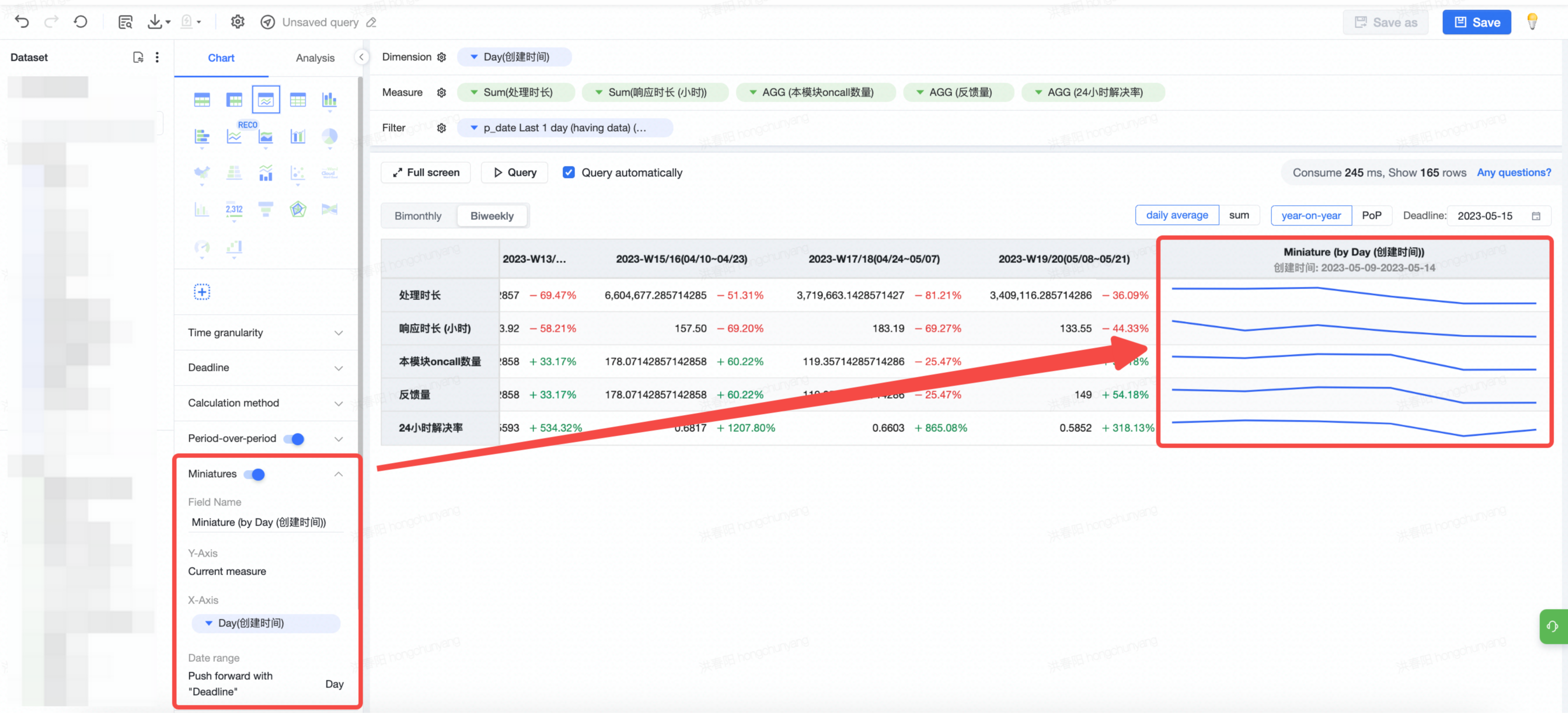Click the Save as button
Viewport: 1568px width, 713px height.
tap(1385, 22)
